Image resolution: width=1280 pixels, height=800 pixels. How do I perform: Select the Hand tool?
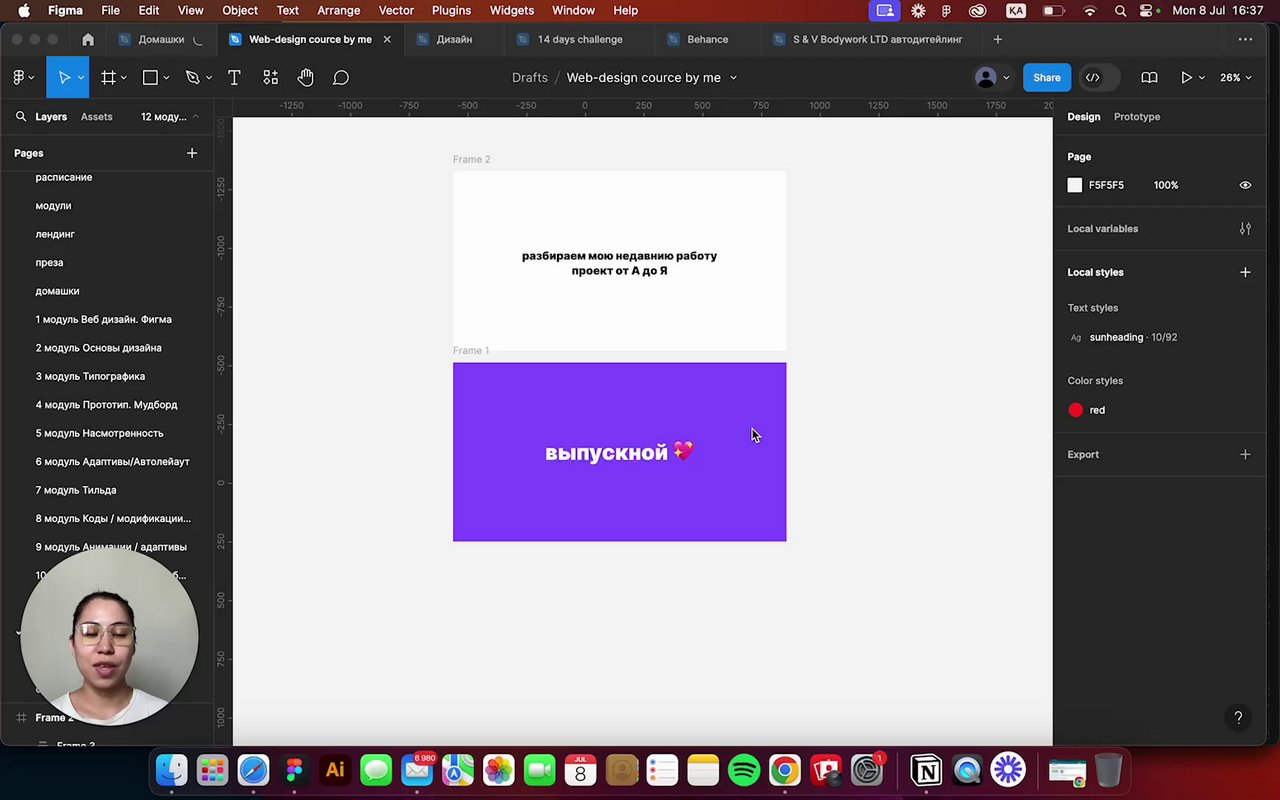(x=306, y=77)
